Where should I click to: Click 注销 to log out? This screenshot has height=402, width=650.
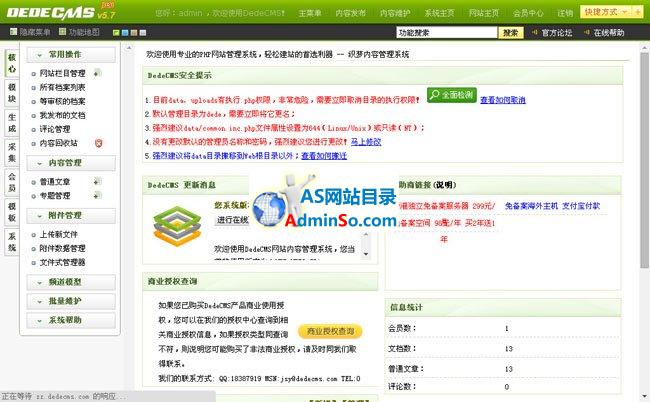pyautogui.click(x=565, y=13)
